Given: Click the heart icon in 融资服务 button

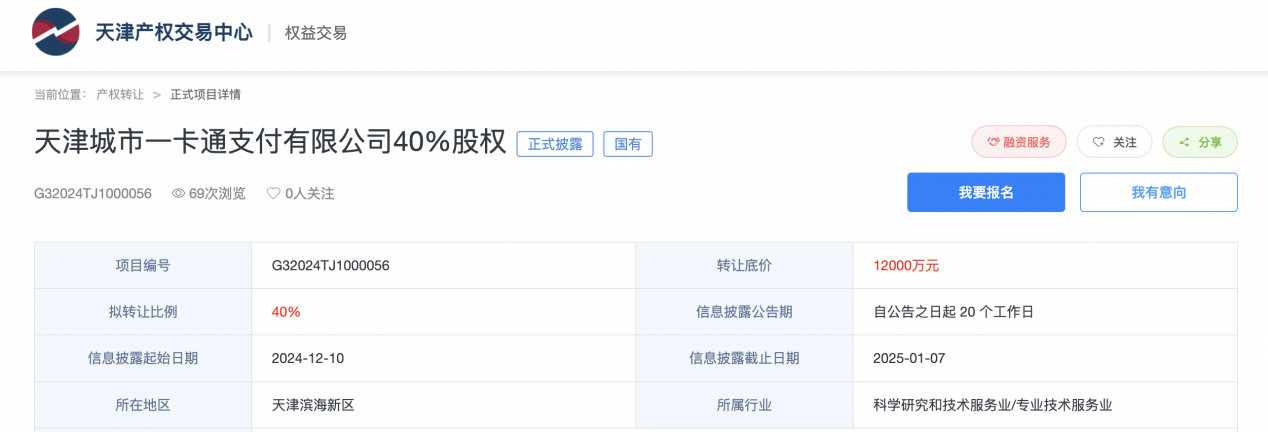Looking at the screenshot, I should pyautogui.click(x=993, y=142).
